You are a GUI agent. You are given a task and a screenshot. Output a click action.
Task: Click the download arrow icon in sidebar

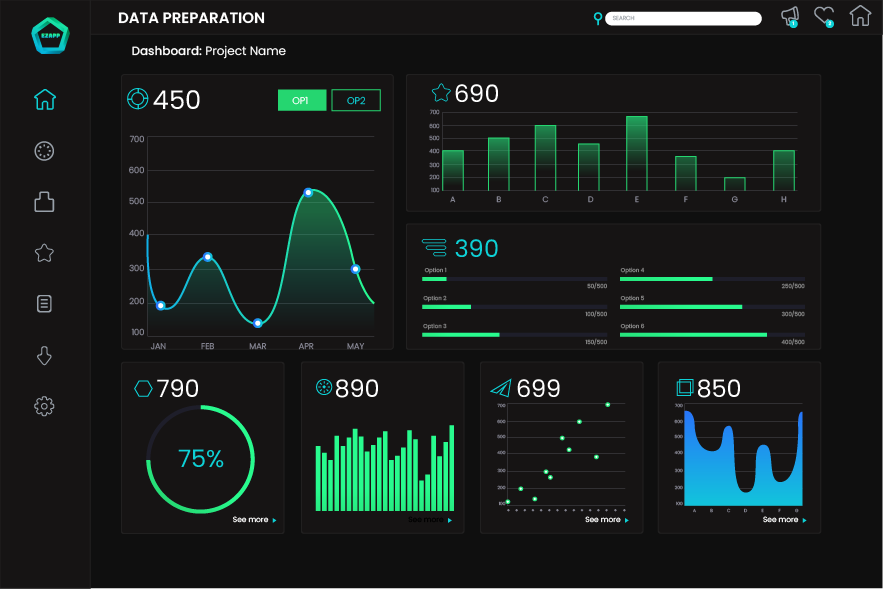pos(44,355)
